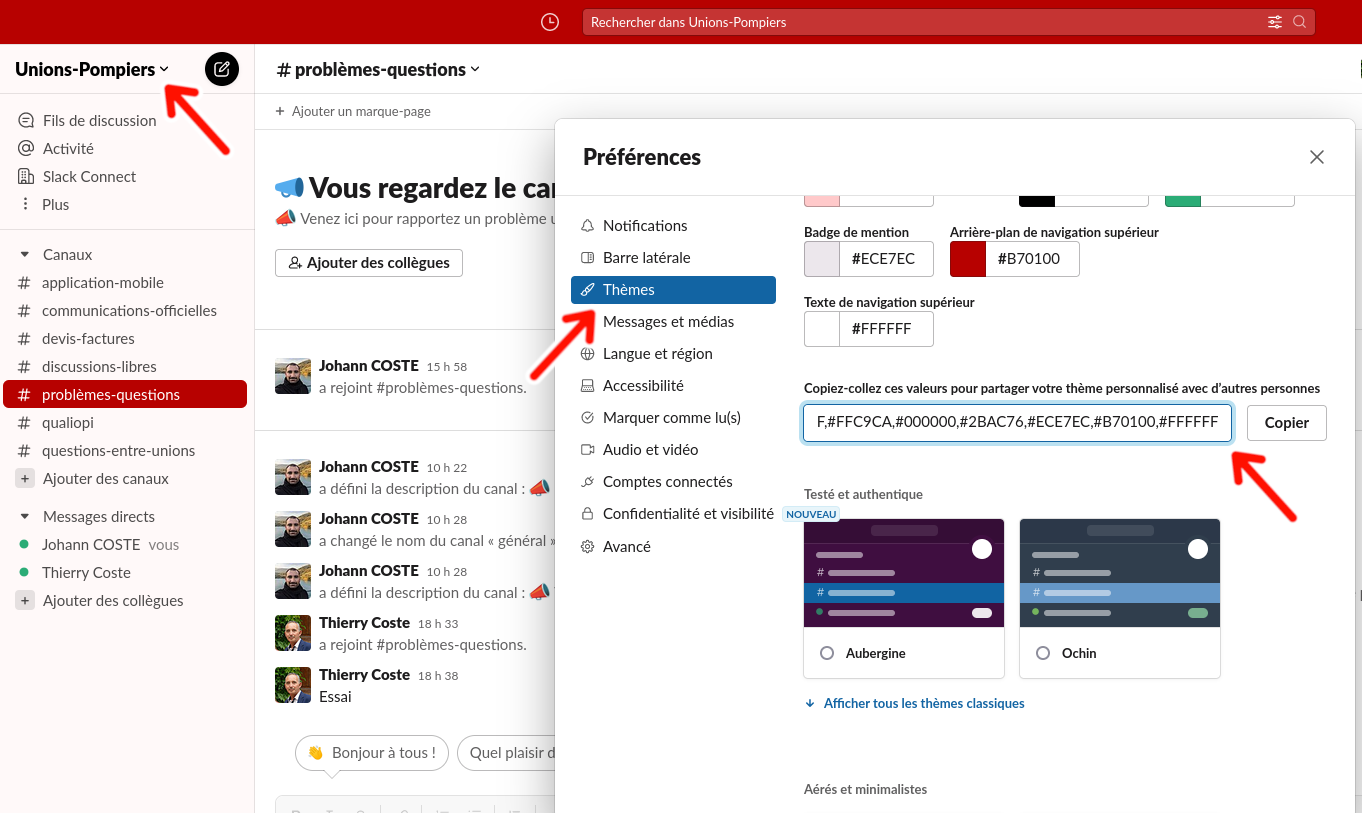Open search filter sliders icon
Image resolution: width=1362 pixels, height=813 pixels.
pyautogui.click(x=1275, y=22)
